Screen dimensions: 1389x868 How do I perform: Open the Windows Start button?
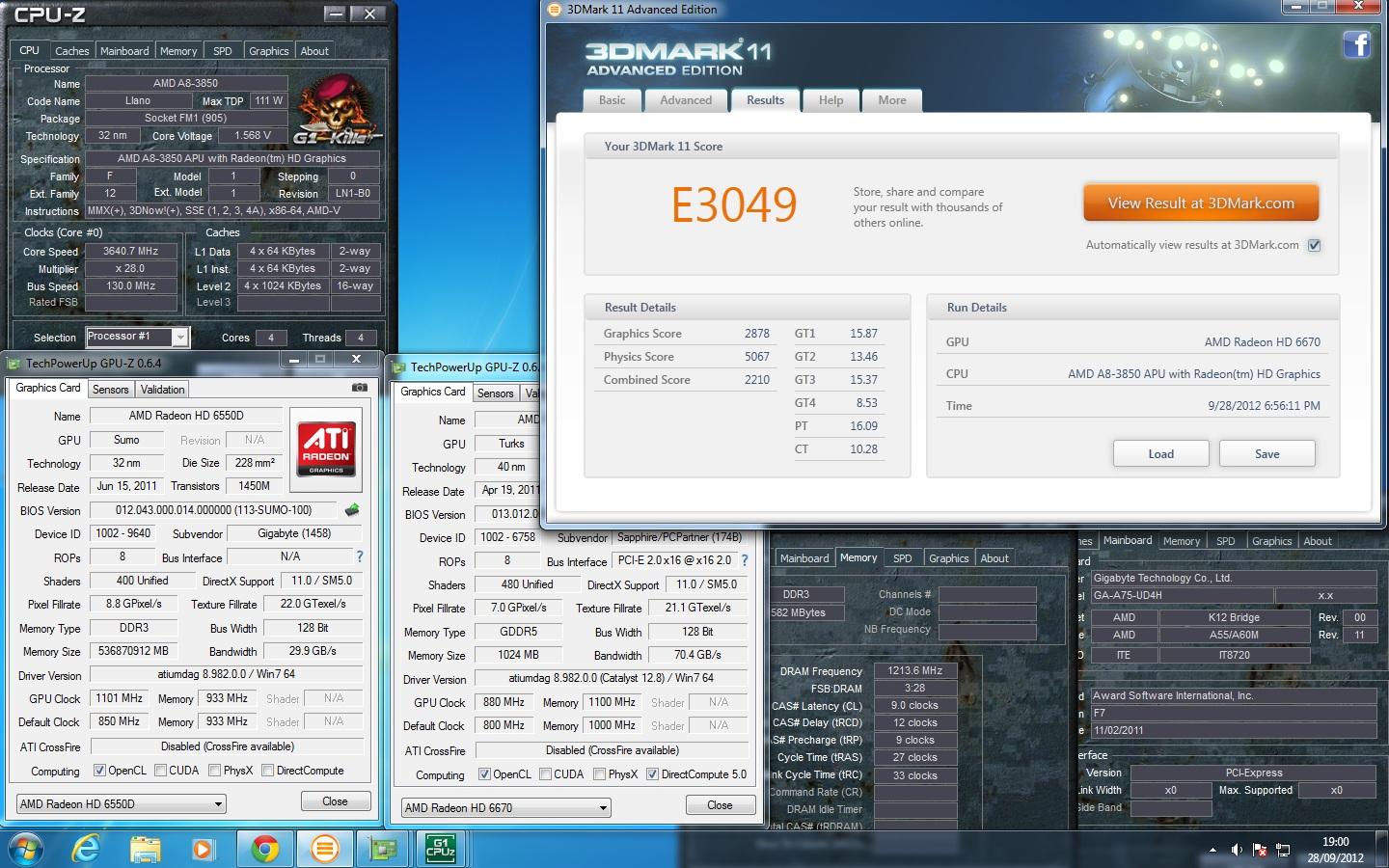[26, 849]
